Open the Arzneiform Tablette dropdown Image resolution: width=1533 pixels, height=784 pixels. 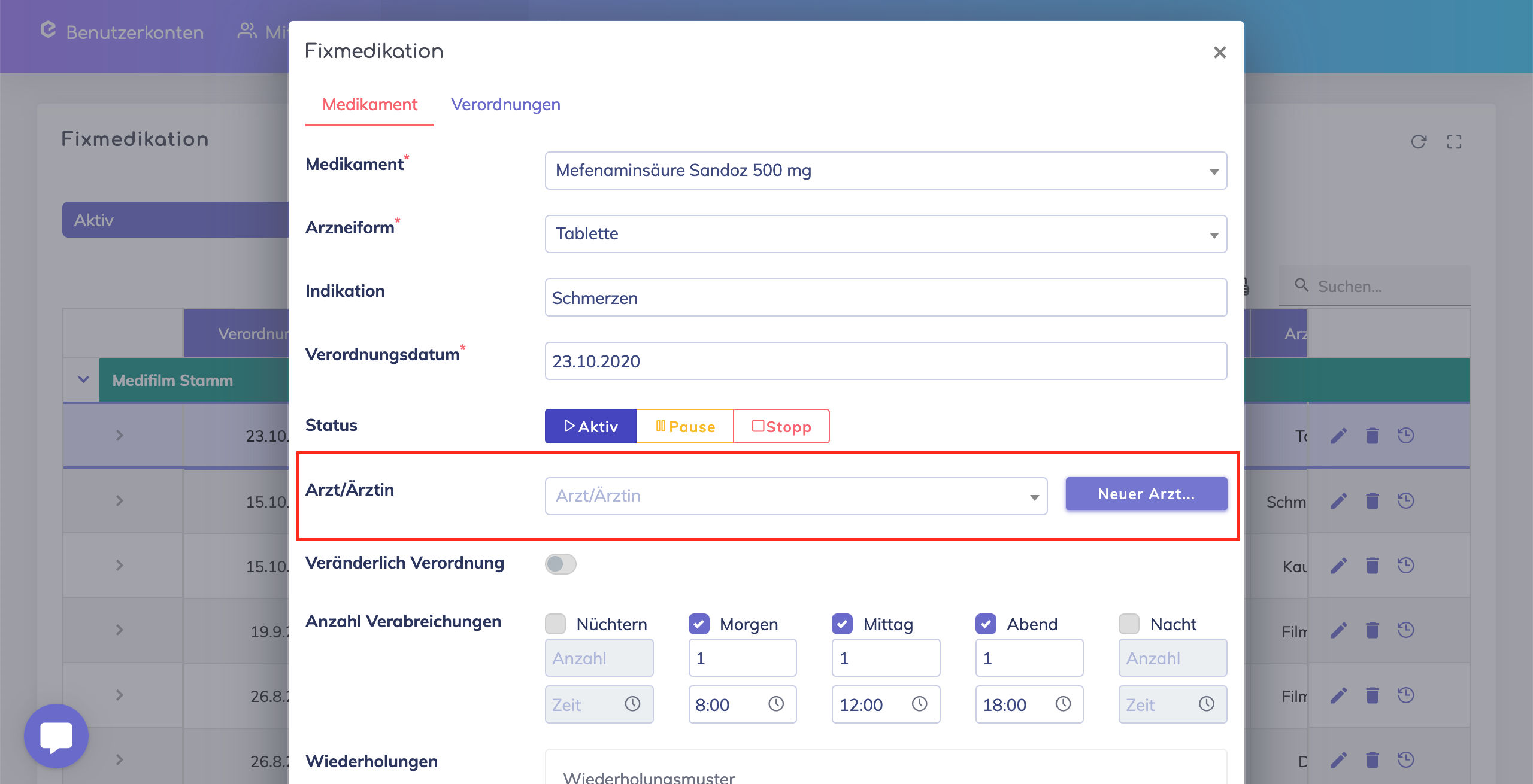[886, 234]
